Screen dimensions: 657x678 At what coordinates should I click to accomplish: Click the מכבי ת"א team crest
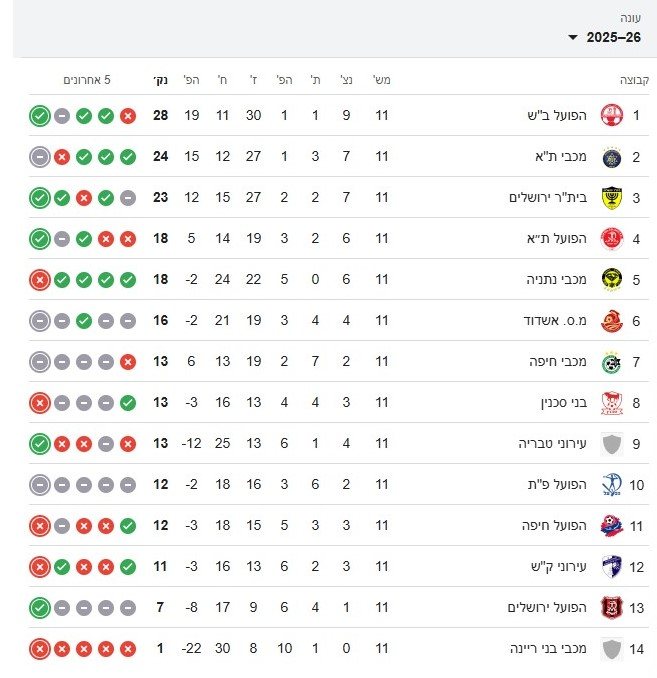pos(610,157)
